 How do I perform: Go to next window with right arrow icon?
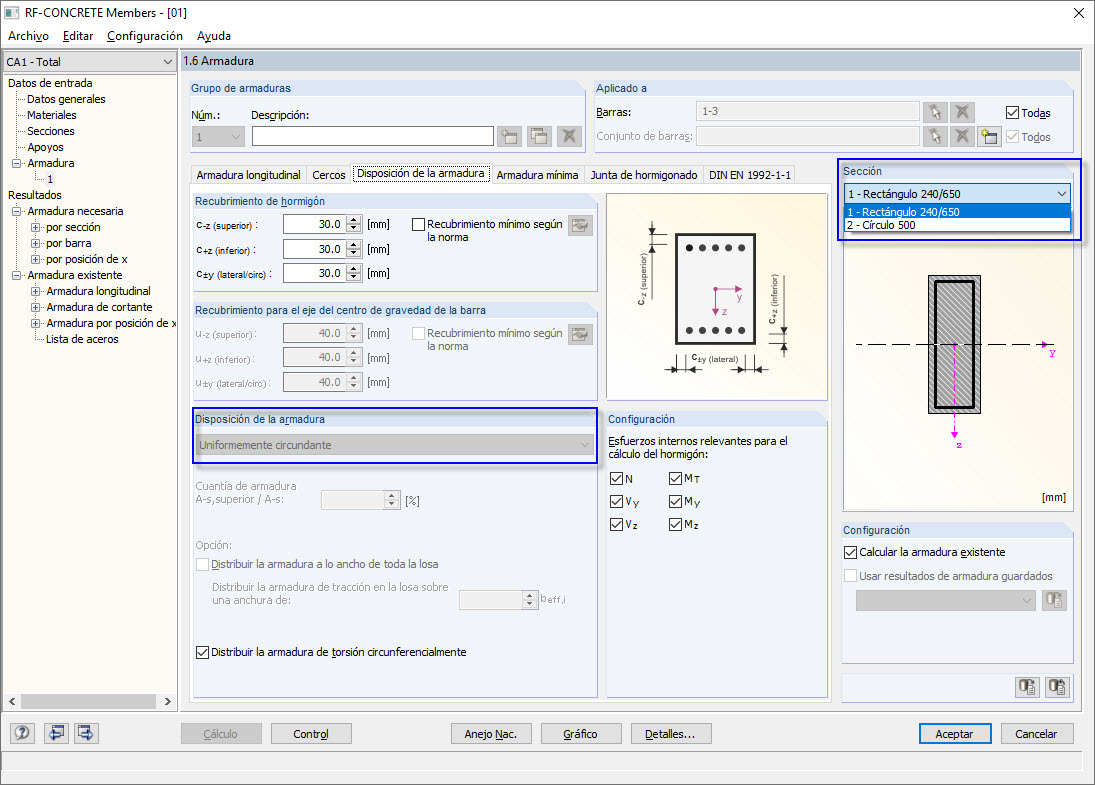click(x=86, y=733)
